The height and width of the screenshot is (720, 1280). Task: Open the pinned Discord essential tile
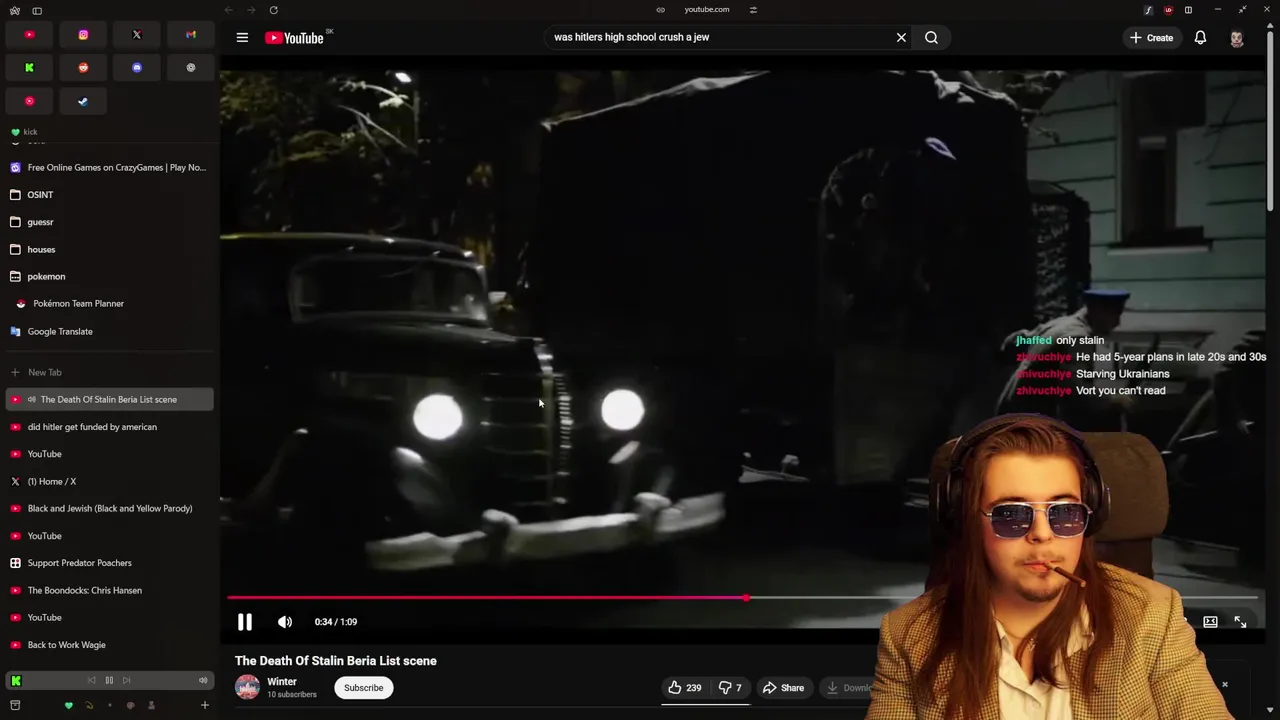click(137, 68)
